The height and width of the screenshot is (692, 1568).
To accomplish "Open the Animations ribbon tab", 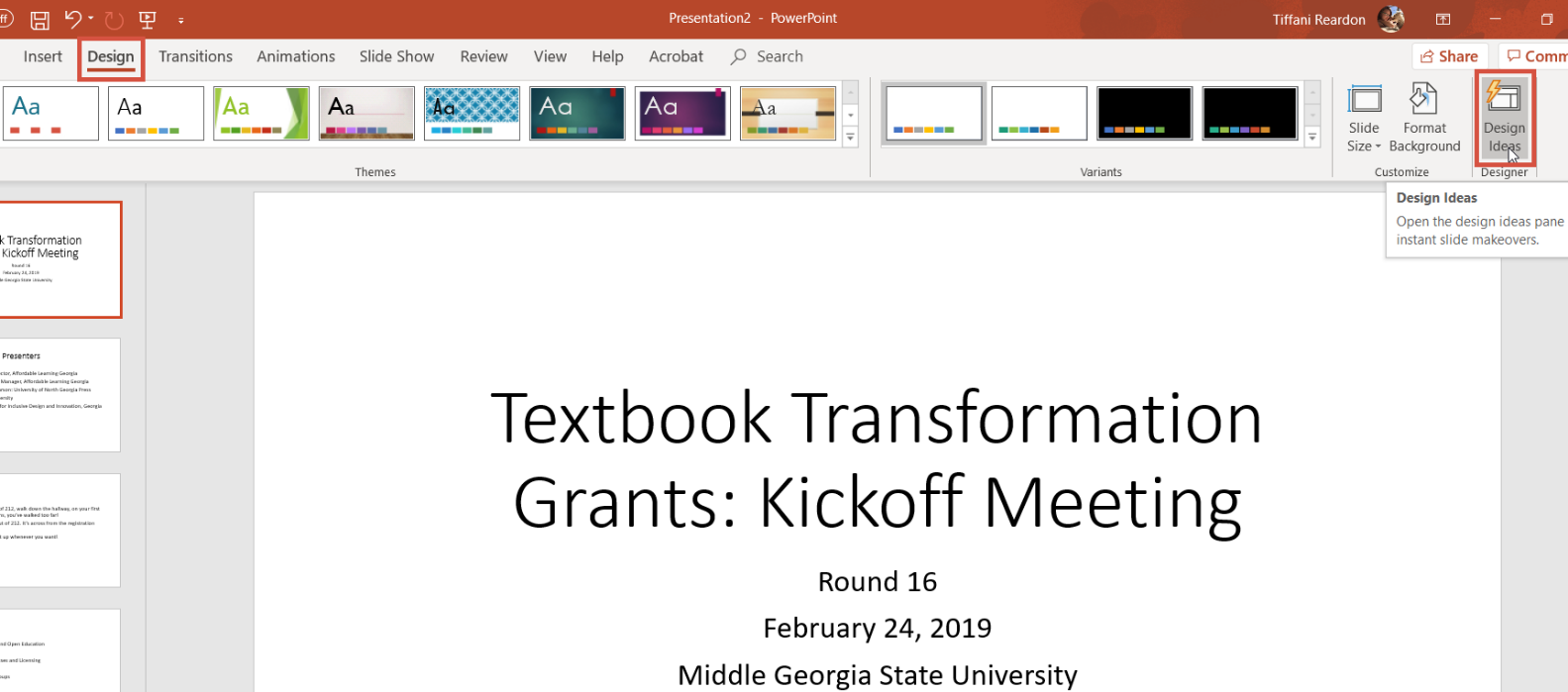I will pyautogui.click(x=295, y=56).
